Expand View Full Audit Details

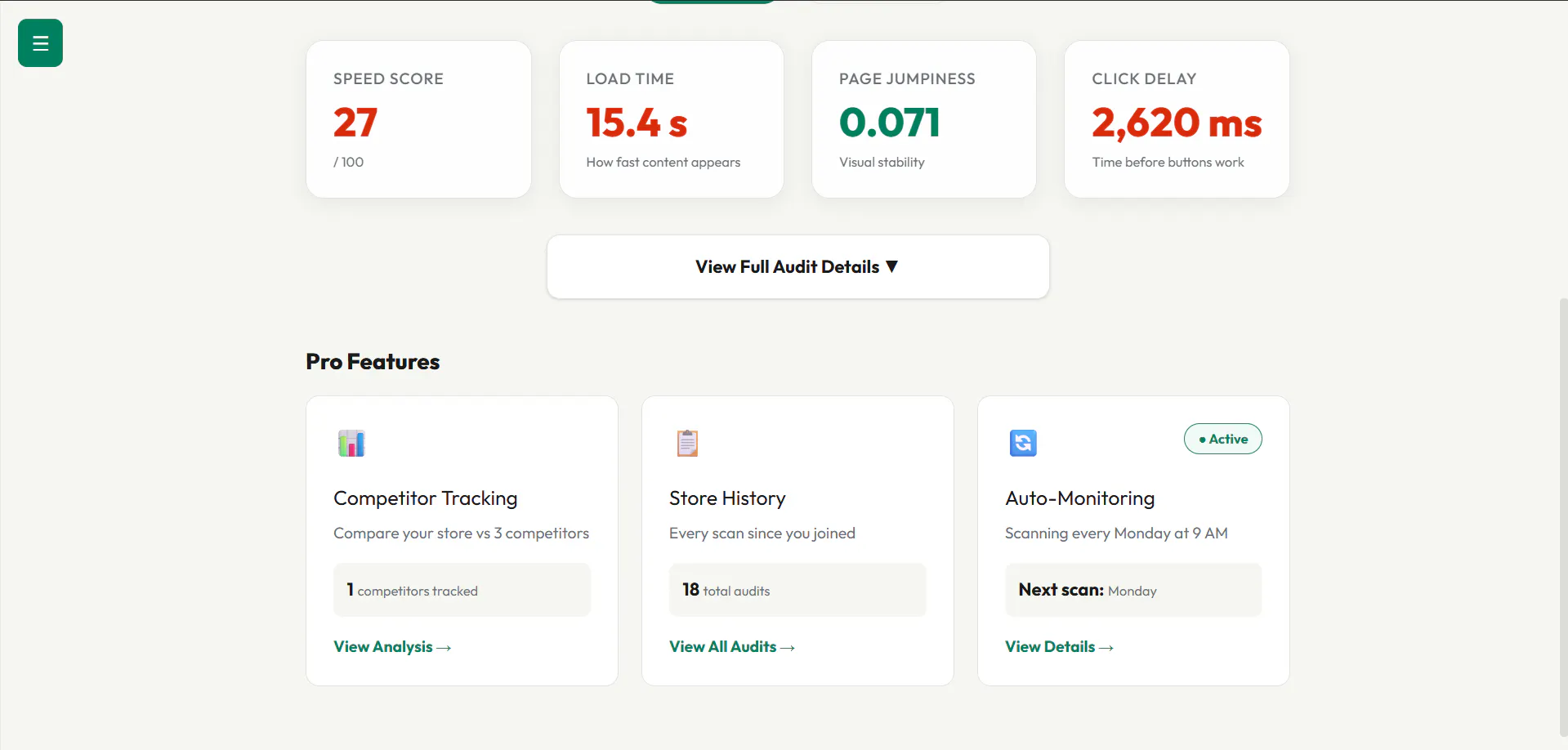click(797, 267)
